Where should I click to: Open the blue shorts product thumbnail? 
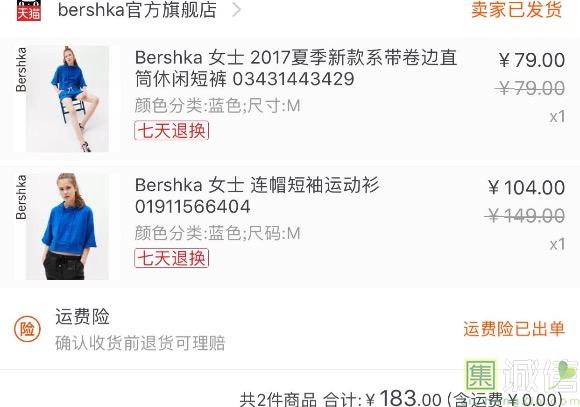(x=67, y=99)
